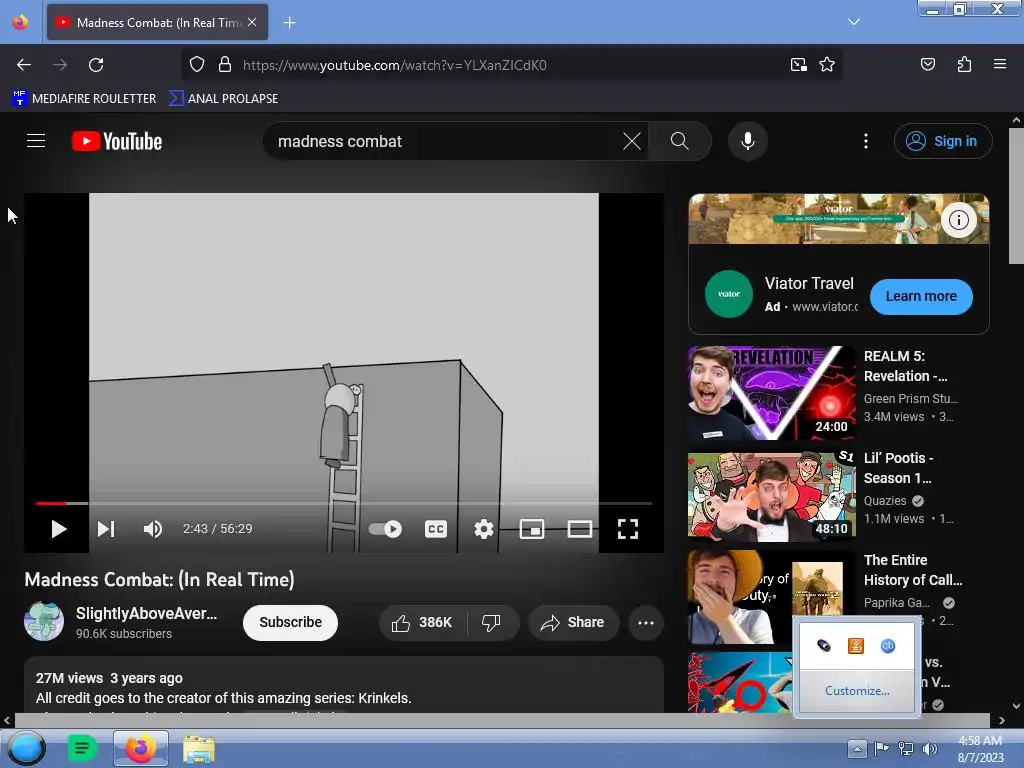Open the tracking protection shield icon

pyautogui.click(x=197, y=65)
